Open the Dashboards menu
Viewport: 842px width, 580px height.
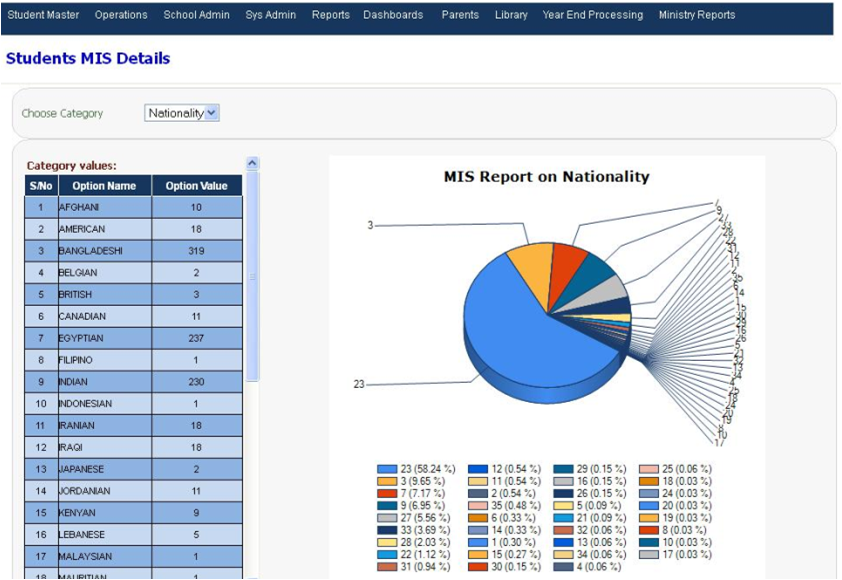[392, 15]
